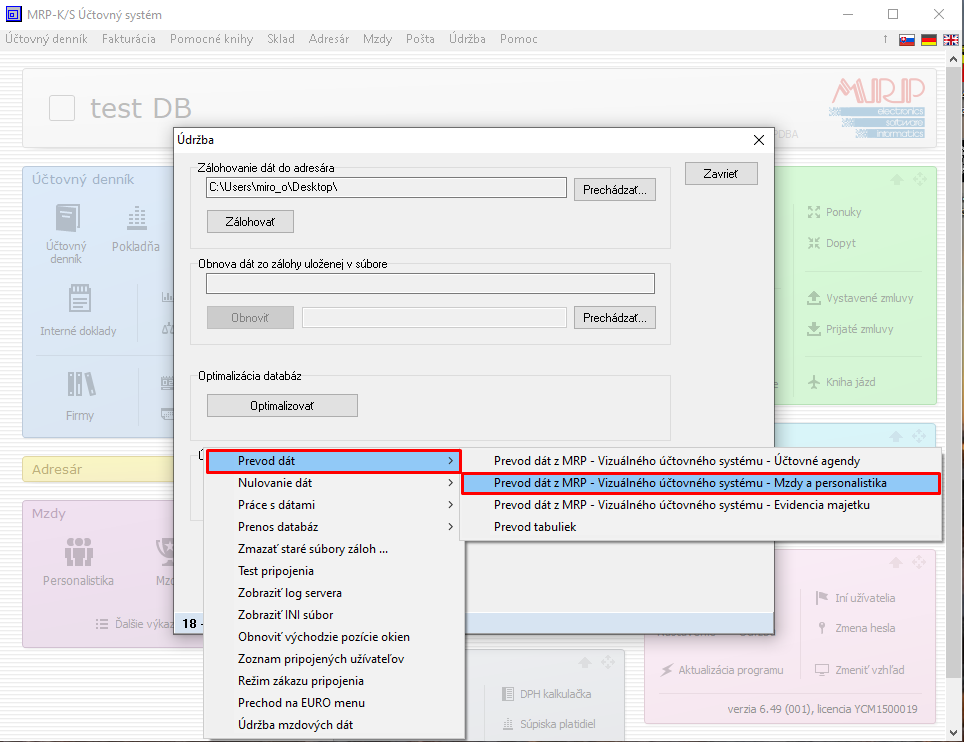Open the Fakturácia menu

(128, 39)
